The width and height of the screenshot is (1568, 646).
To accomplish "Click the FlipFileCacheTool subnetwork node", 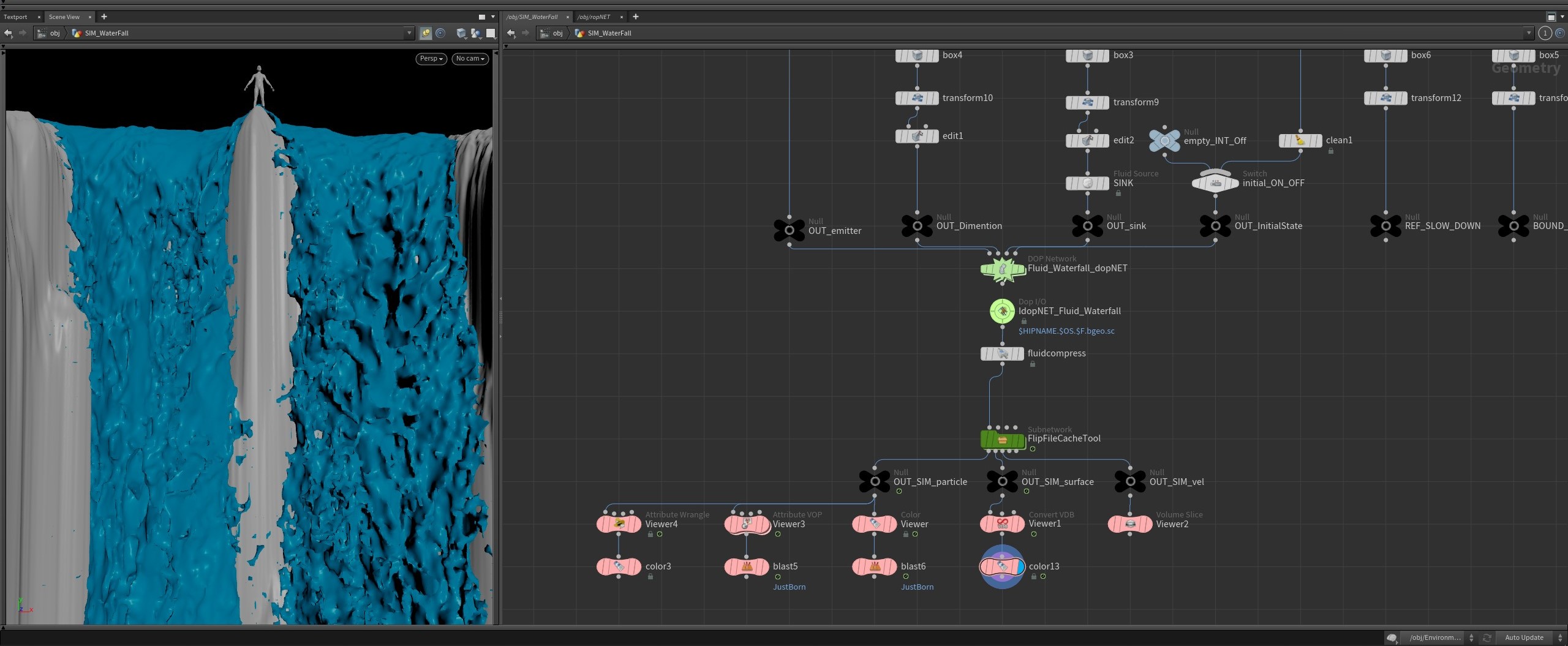I will click(x=1002, y=440).
